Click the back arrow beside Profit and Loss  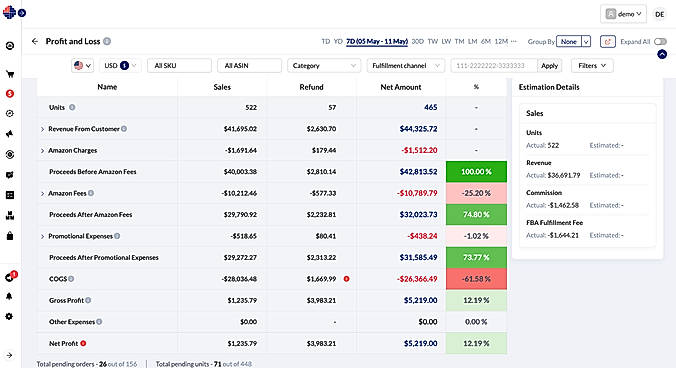pos(35,41)
